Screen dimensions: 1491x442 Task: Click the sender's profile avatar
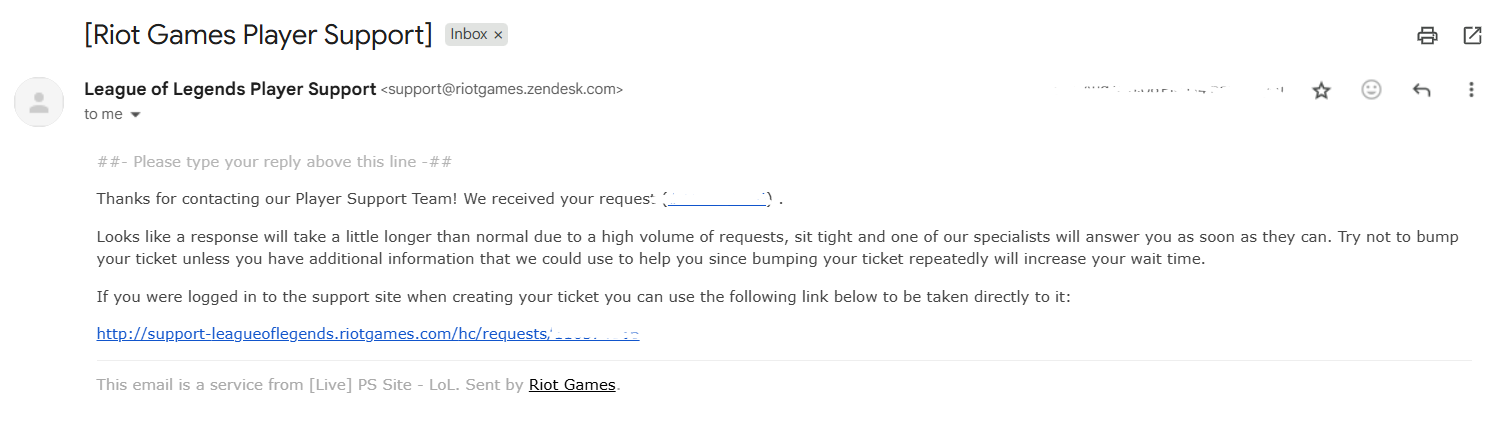(x=39, y=102)
